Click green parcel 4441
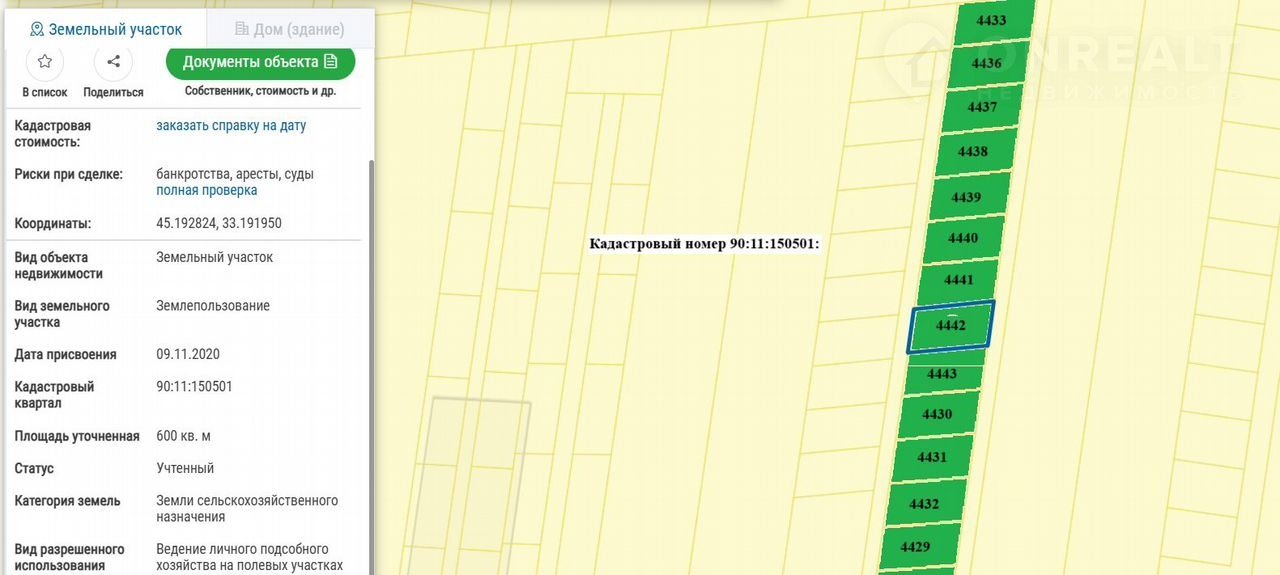This screenshot has height=575, width=1280. tap(957, 281)
